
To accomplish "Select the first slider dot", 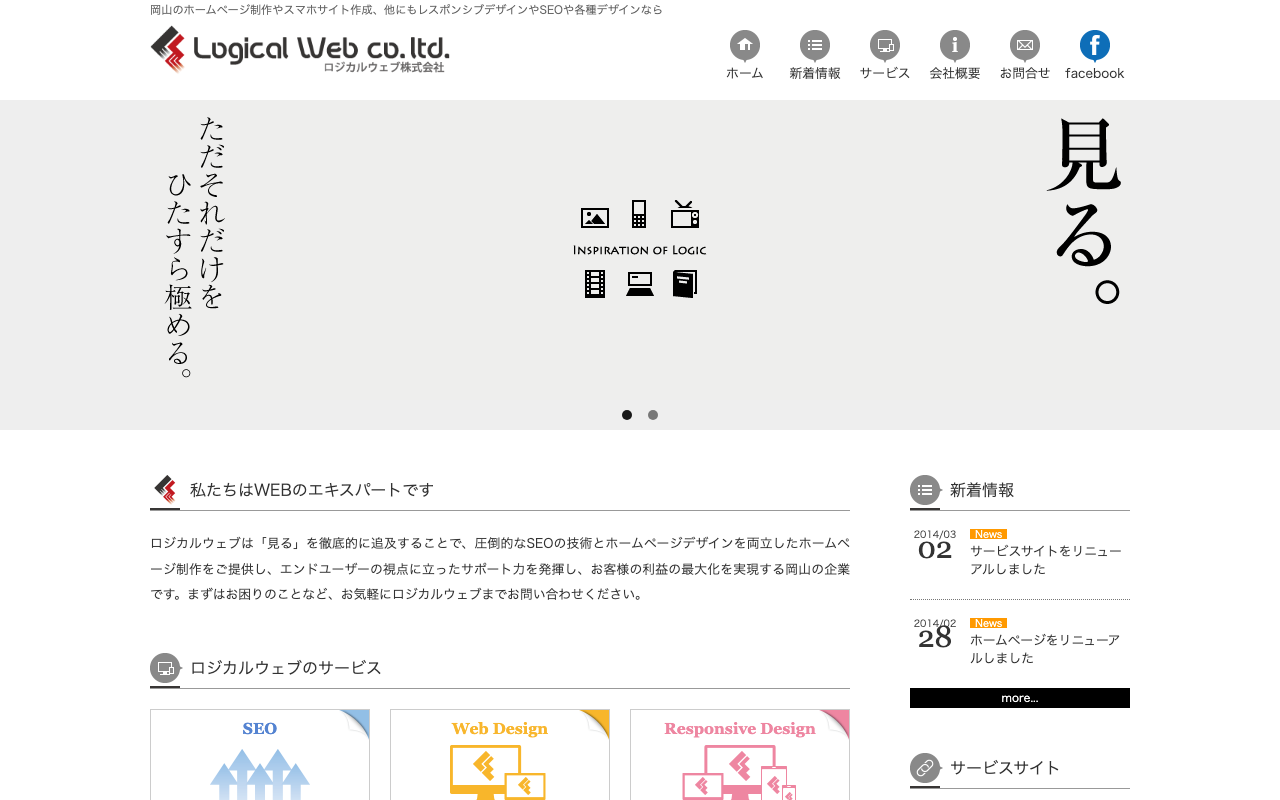I will pos(627,415).
